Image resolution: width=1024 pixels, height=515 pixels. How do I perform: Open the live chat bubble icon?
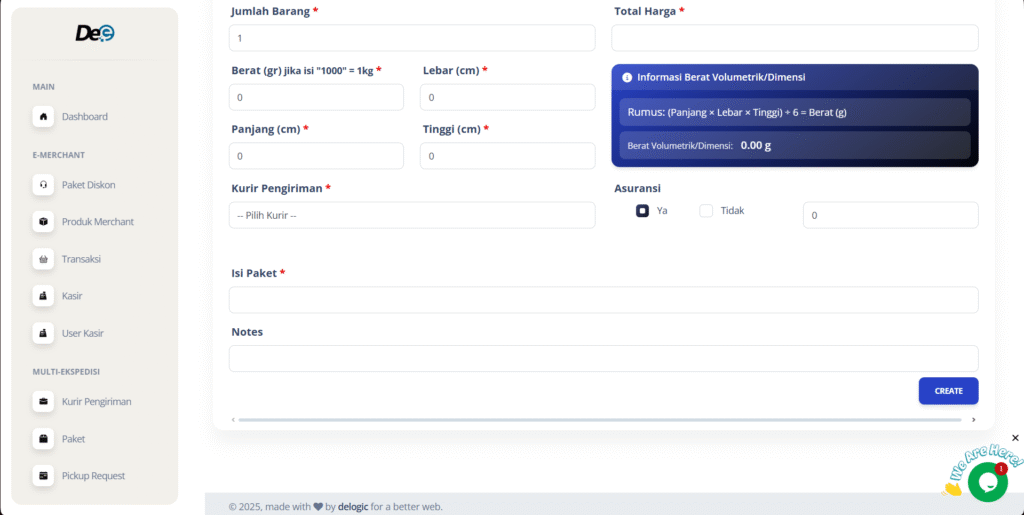click(987, 482)
